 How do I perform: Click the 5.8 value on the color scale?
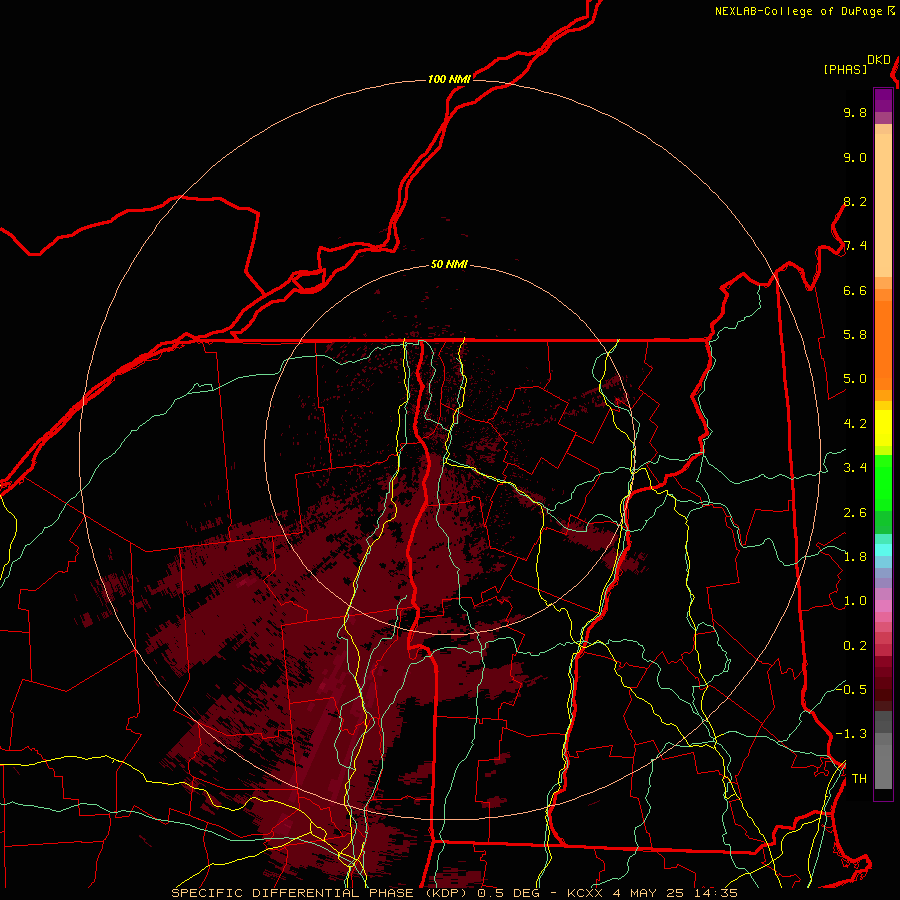(x=855, y=335)
